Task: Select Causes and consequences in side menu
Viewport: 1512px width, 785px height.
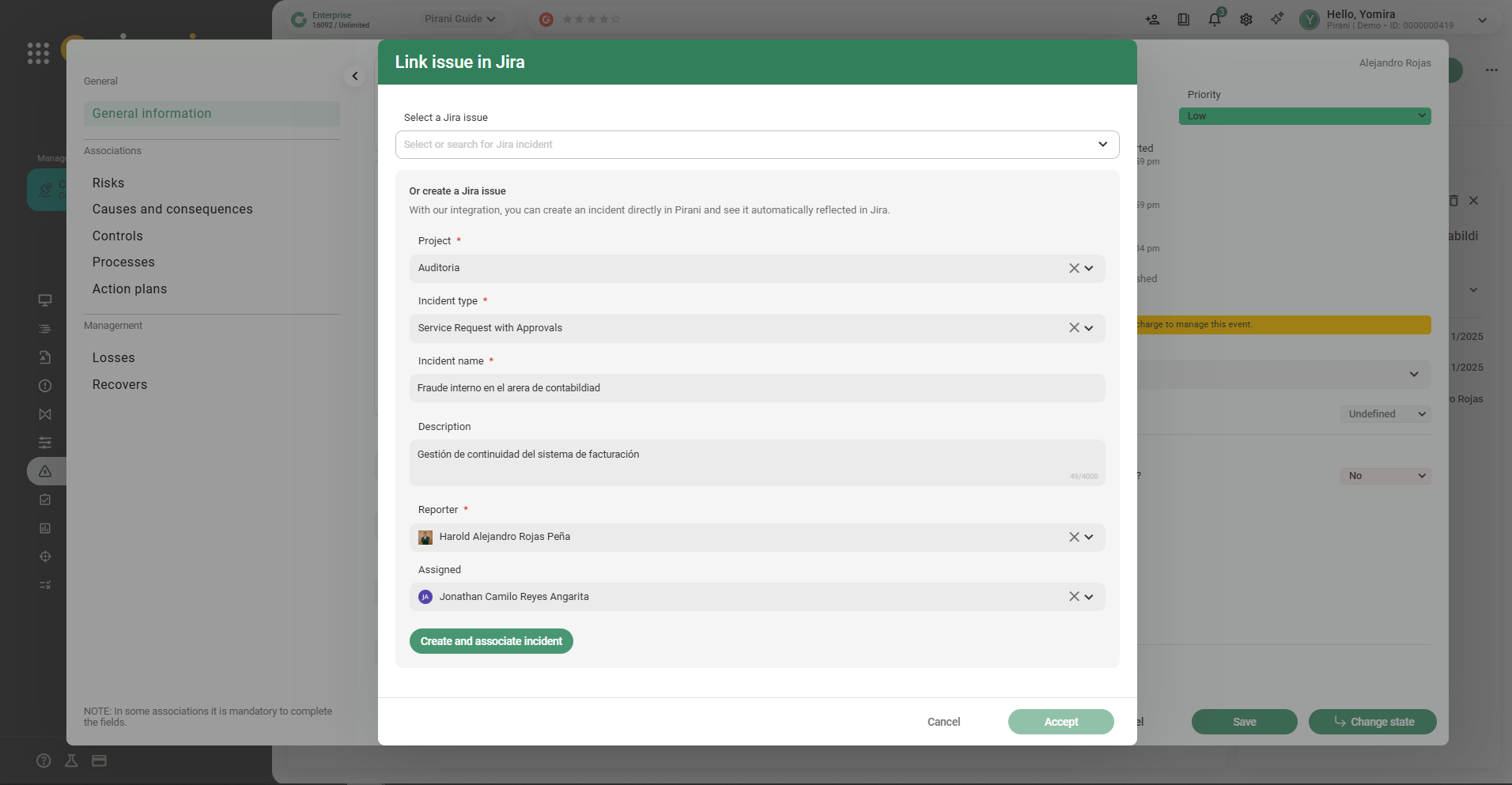Action: (x=172, y=209)
